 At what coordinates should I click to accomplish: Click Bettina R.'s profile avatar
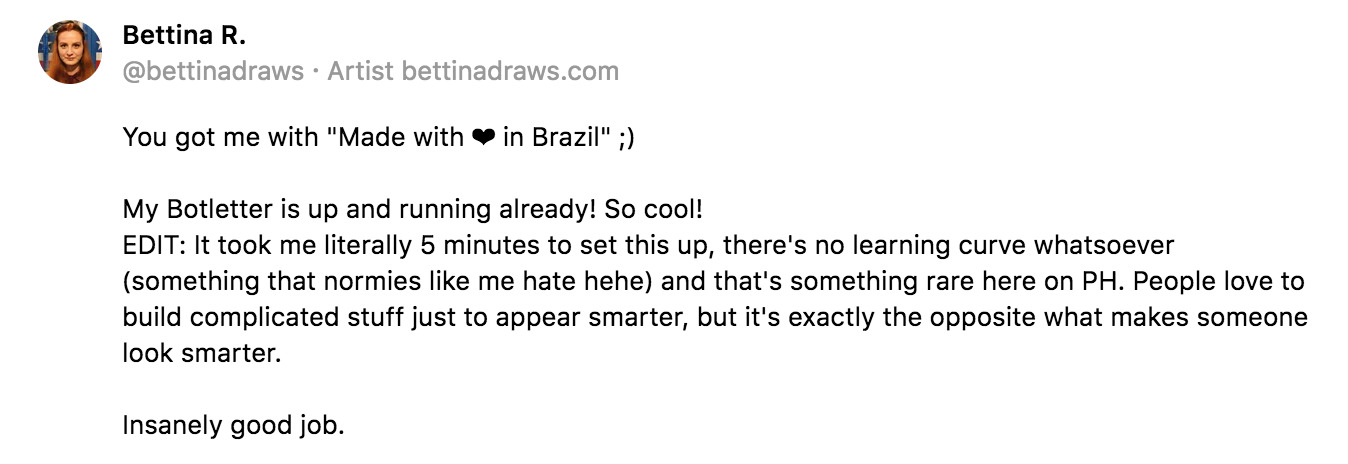click(70, 52)
